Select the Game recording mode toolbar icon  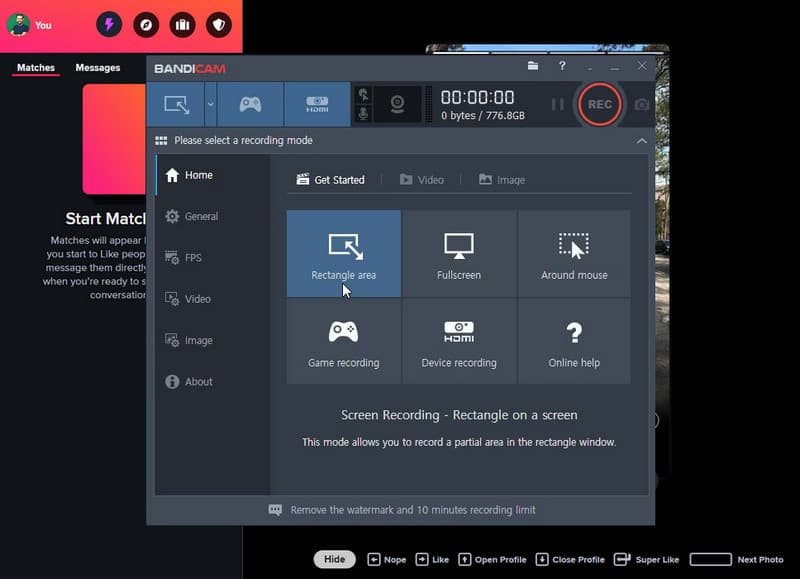(x=249, y=104)
